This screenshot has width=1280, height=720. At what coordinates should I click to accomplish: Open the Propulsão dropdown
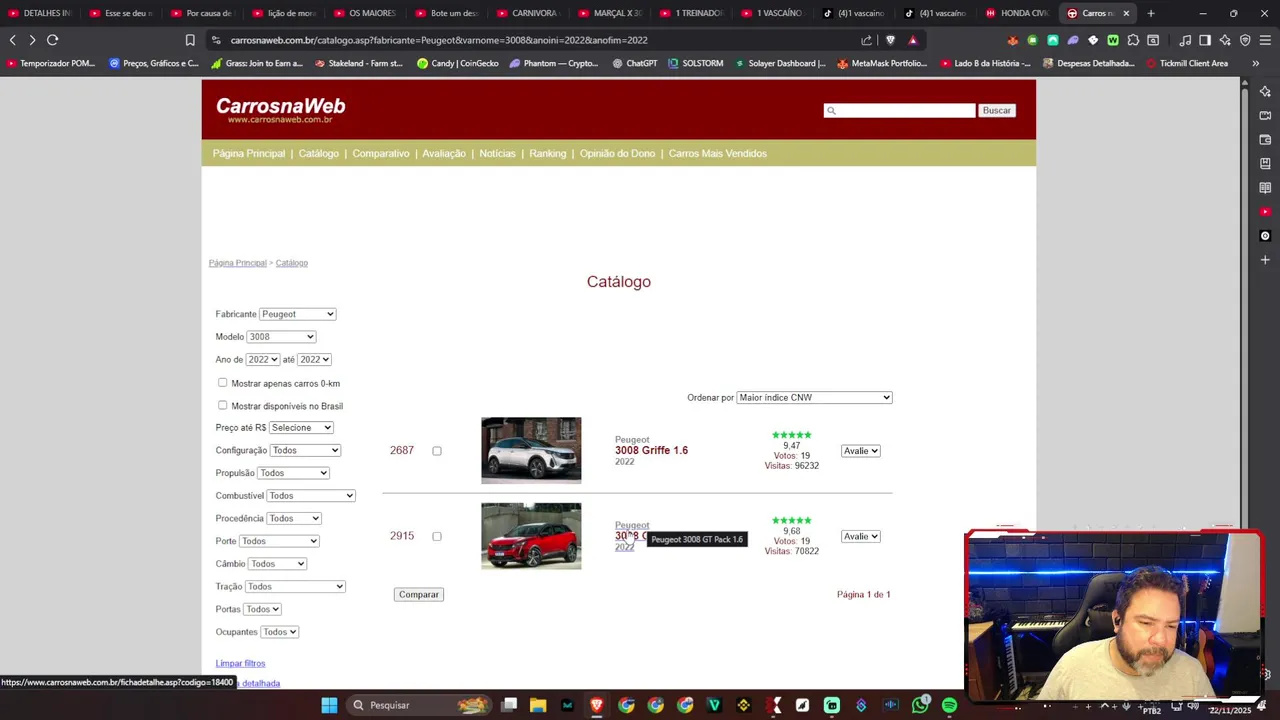tap(293, 473)
